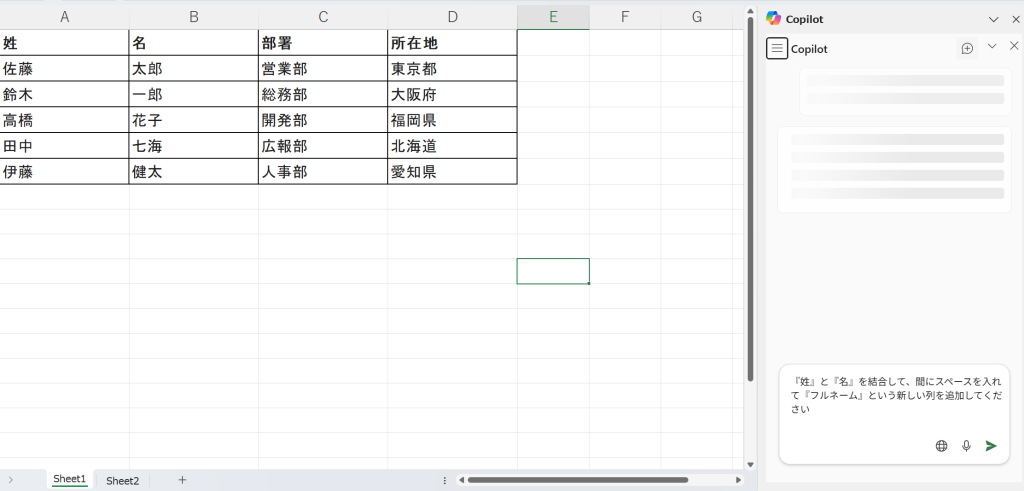Click the globe icon in Copilot input
The width and height of the screenshot is (1024, 491).
coord(941,446)
